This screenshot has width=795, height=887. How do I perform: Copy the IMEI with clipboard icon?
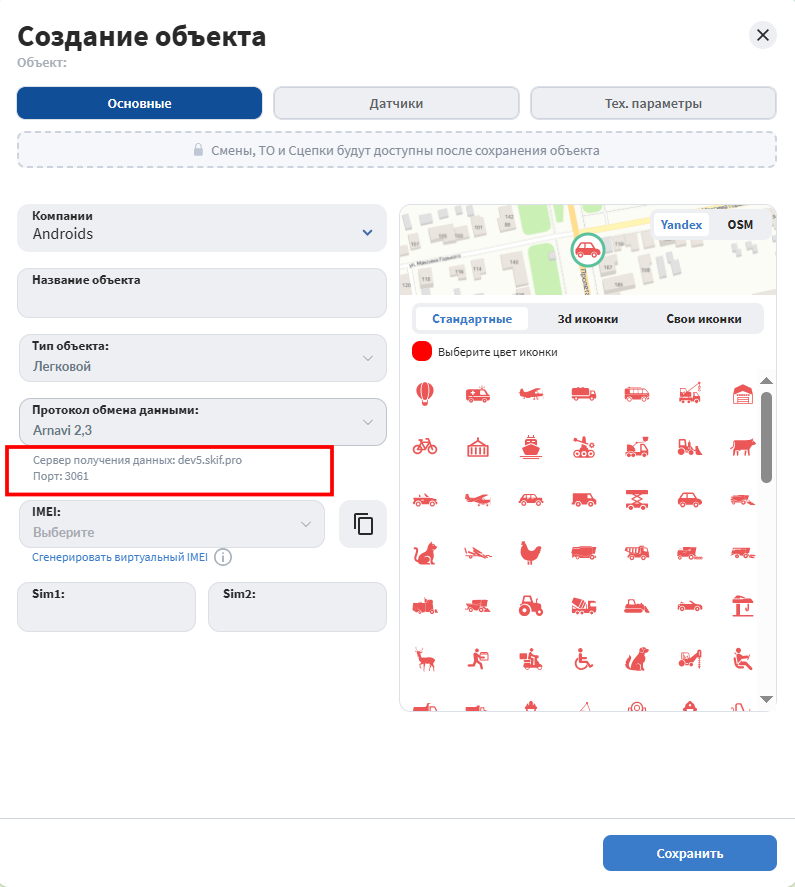tap(363, 524)
